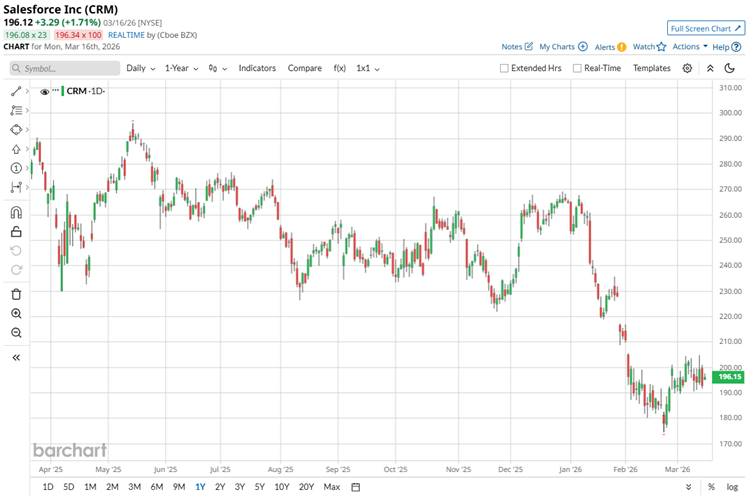Screen dimensions: 753x504
Task: Select the shapes drawing tool icon
Action: pyautogui.click(x=16, y=130)
